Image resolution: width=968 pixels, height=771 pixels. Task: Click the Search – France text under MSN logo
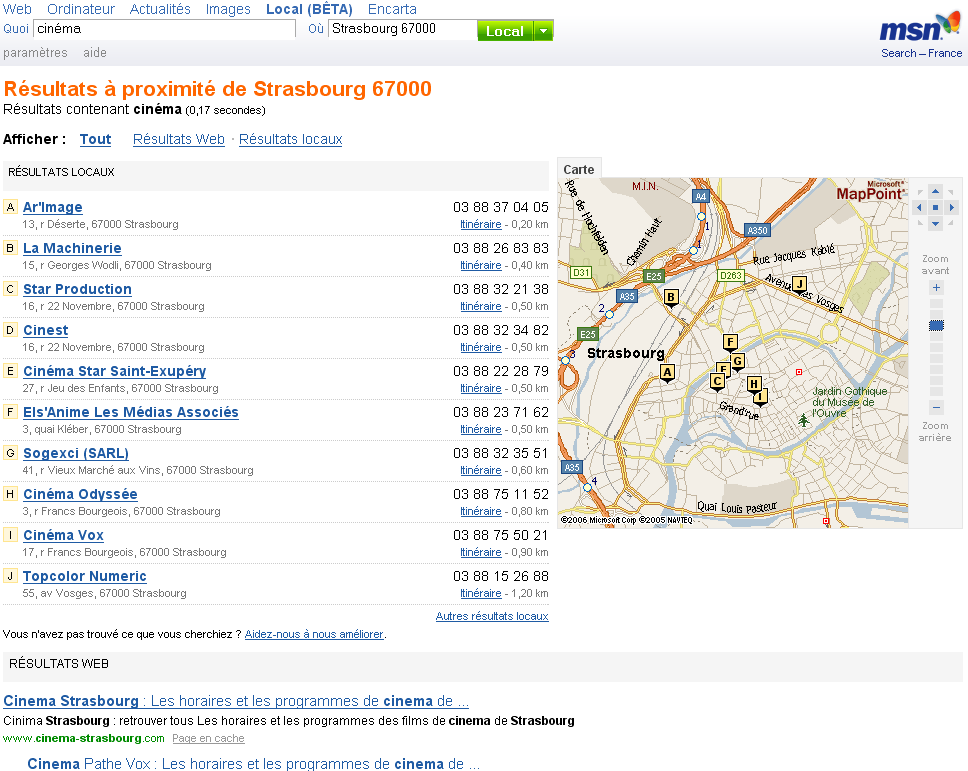[x=921, y=53]
